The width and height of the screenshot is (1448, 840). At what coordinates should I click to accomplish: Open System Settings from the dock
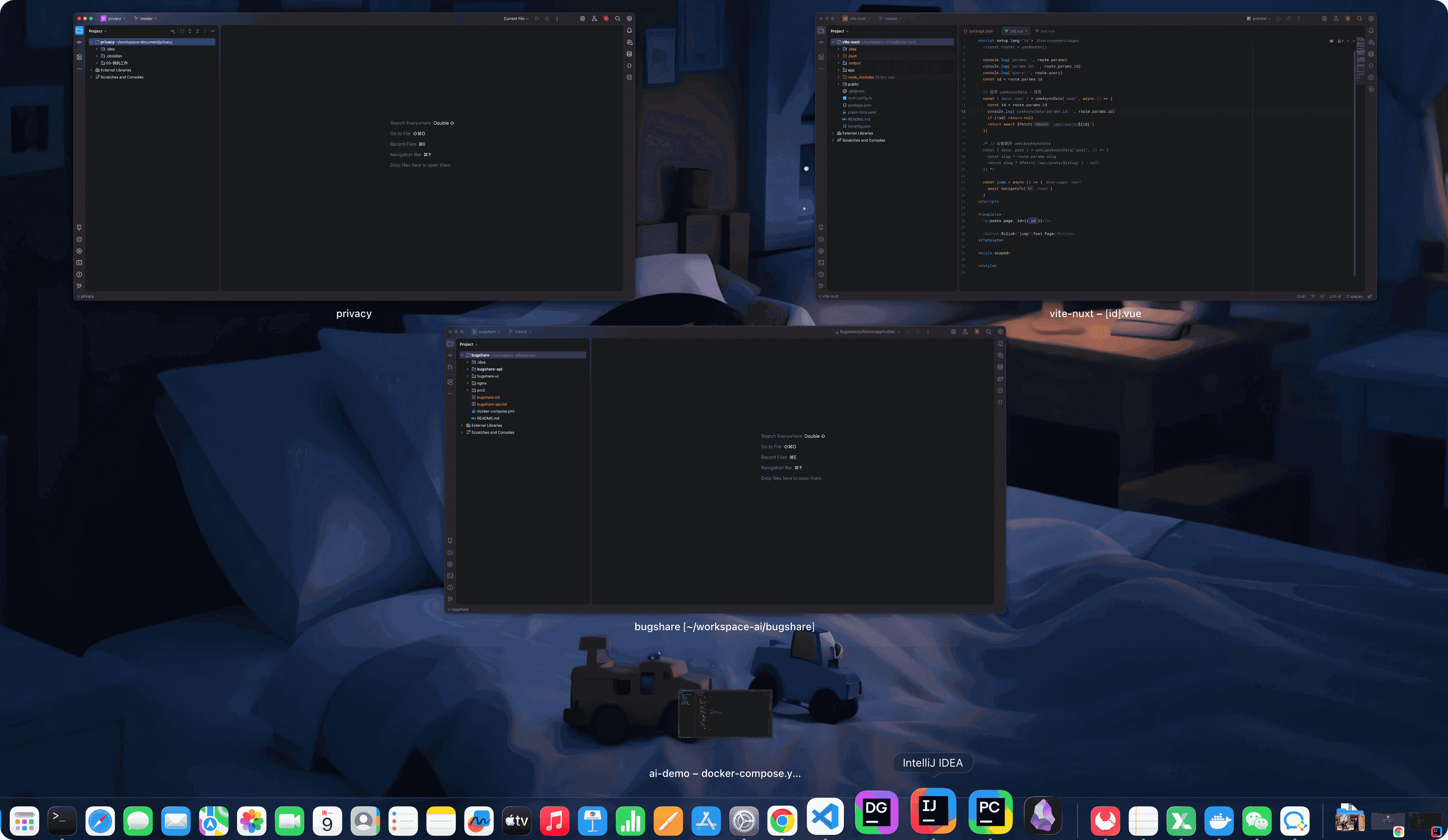pyautogui.click(x=744, y=821)
